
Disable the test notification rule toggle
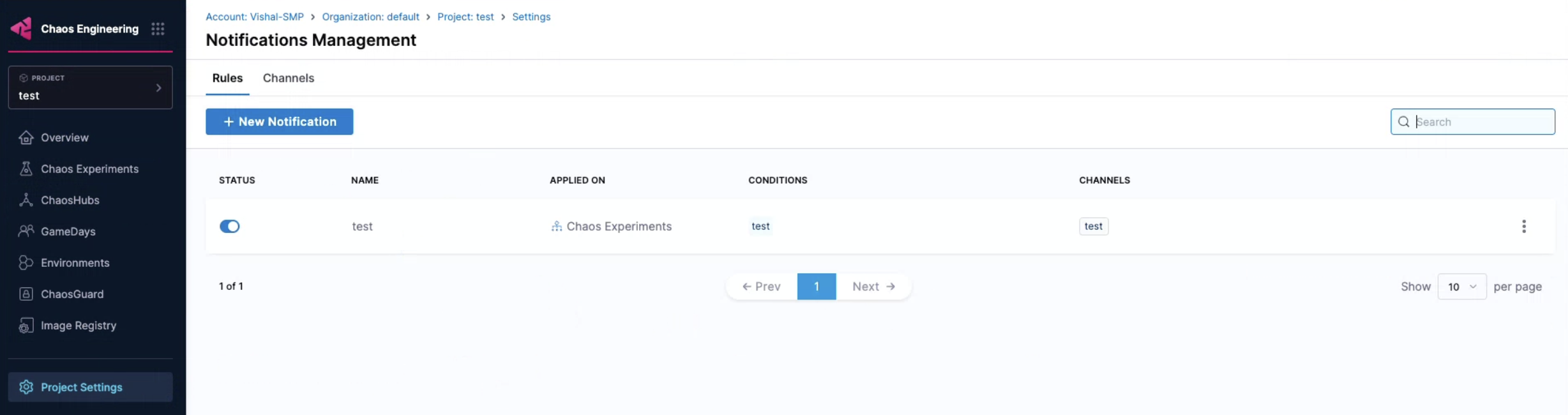[x=229, y=227]
